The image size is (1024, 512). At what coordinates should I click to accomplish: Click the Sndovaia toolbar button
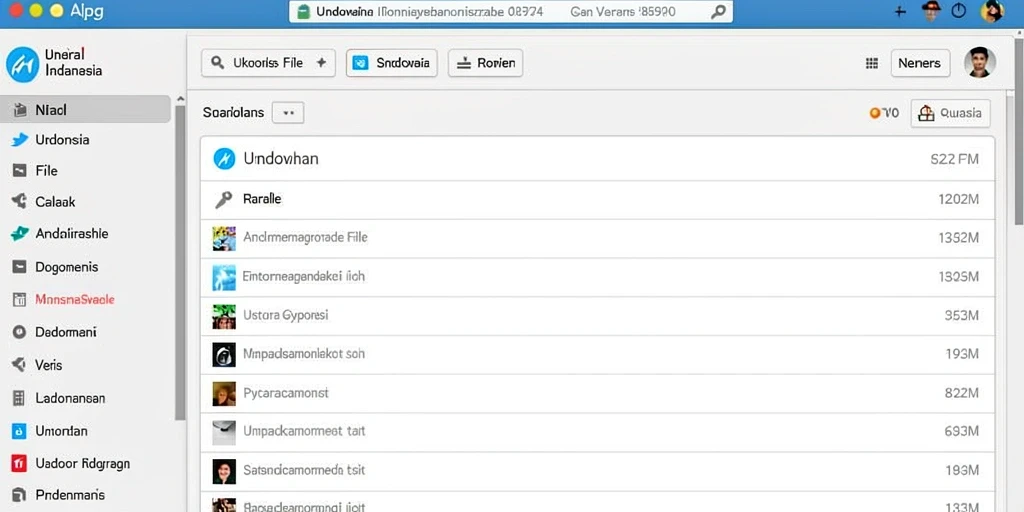click(x=391, y=63)
